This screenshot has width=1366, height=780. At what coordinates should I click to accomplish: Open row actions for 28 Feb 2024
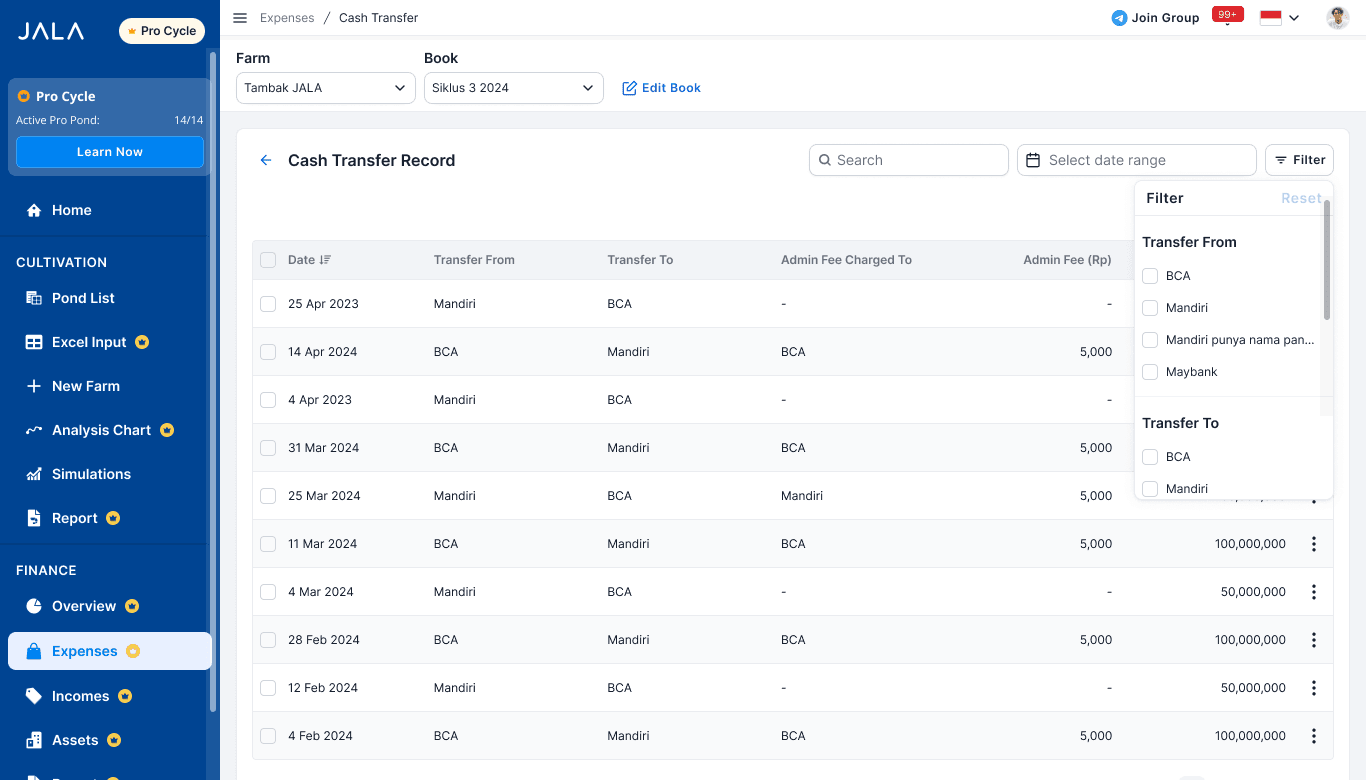pyautogui.click(x=1314, y=640)
